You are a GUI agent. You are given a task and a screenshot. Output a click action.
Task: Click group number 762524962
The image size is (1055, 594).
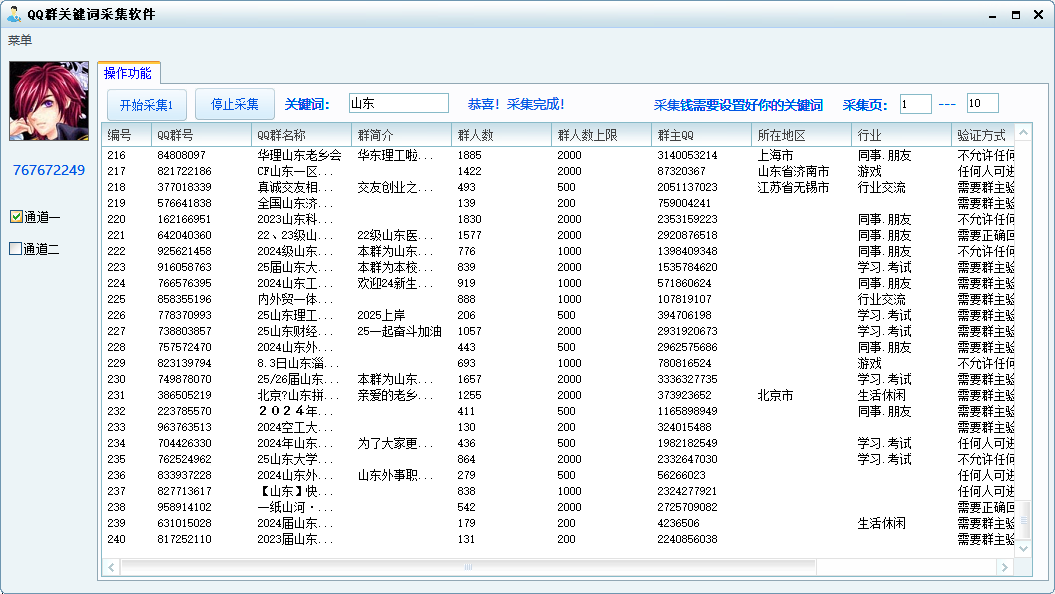[x=184, y=459]
